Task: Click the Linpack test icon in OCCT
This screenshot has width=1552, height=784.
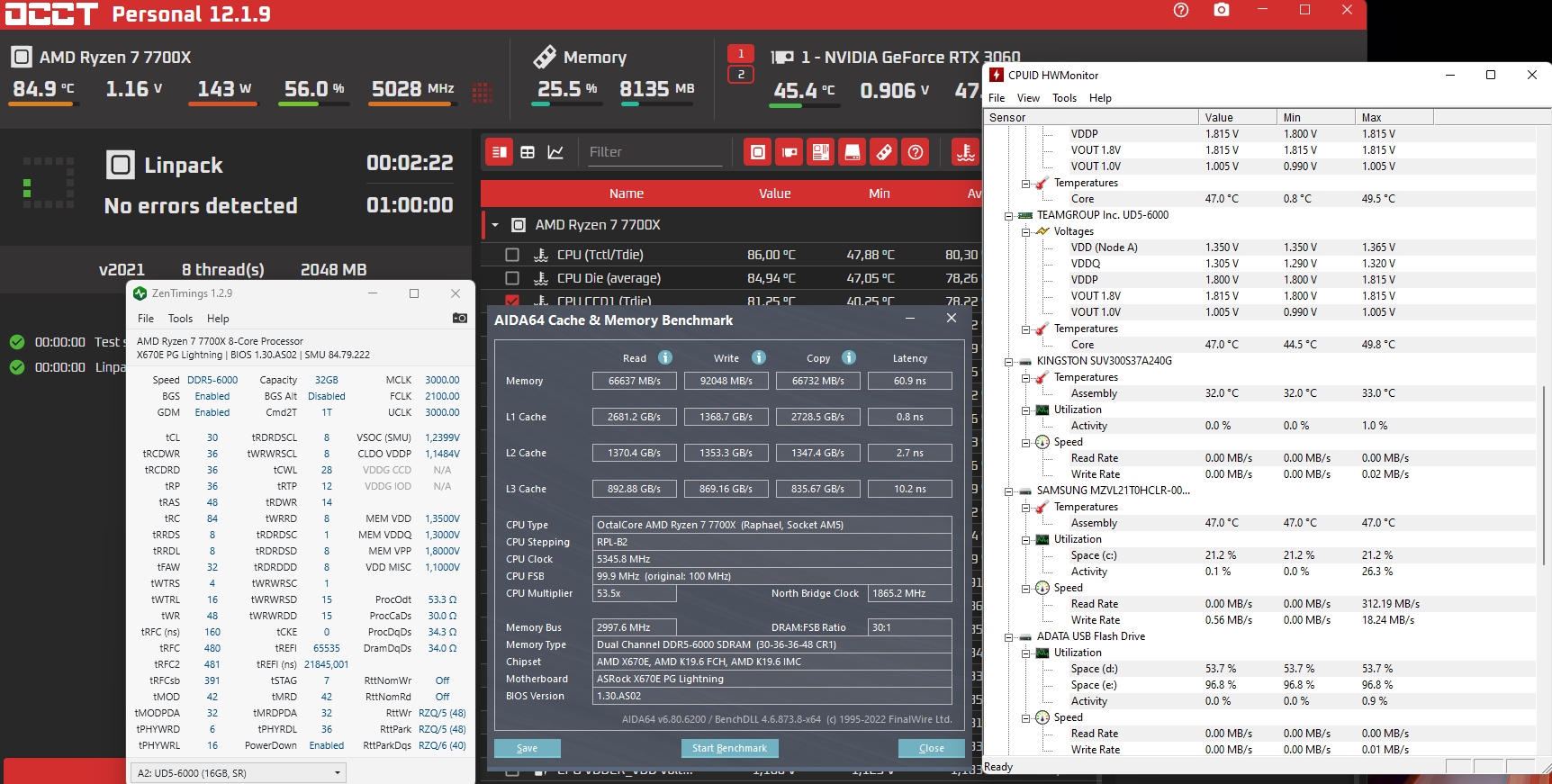Action: [x=120, y=165]
